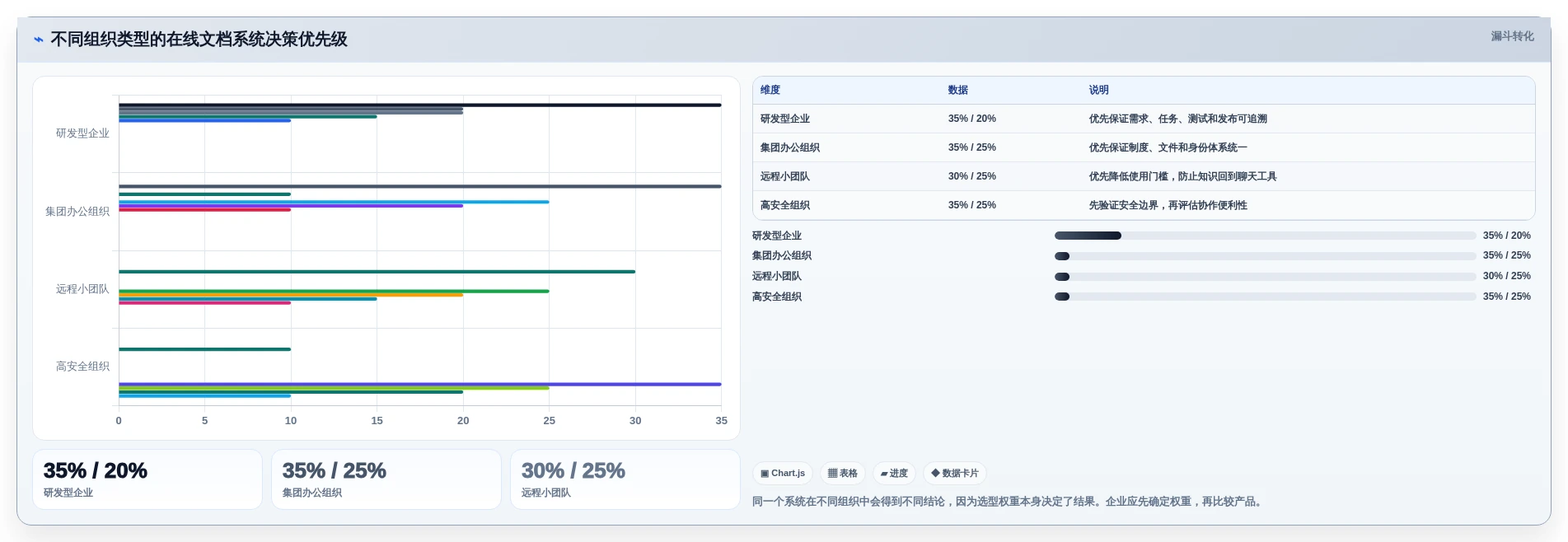This screenshot has width=1568, height=542.
Task: Select the 高安全组织 table row cell
Action: tap(785, 205)
